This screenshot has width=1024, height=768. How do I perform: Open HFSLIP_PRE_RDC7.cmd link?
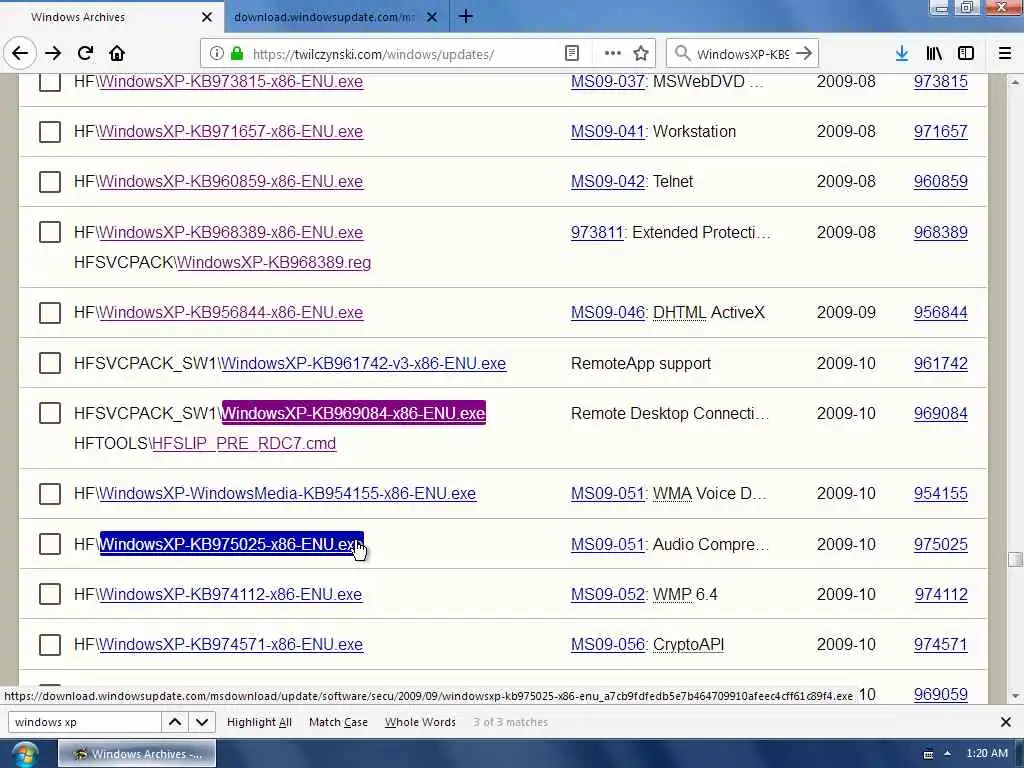tap(244, 443)
